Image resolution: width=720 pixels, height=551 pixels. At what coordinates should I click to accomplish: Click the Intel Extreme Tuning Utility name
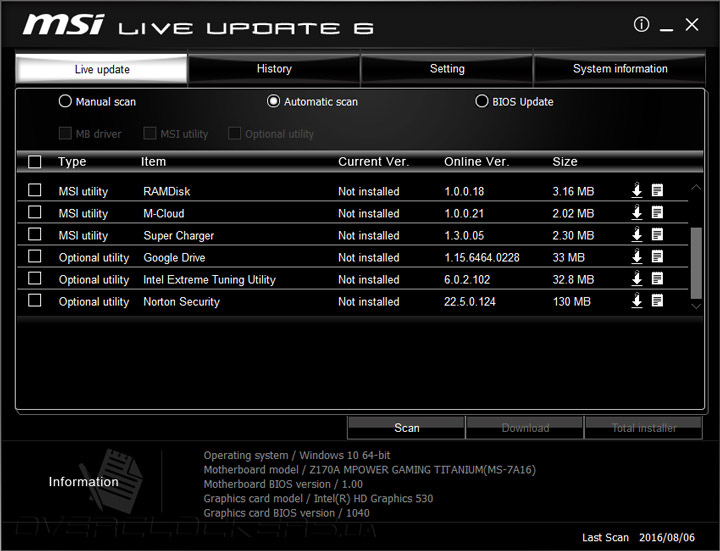(x=209, y=280)
